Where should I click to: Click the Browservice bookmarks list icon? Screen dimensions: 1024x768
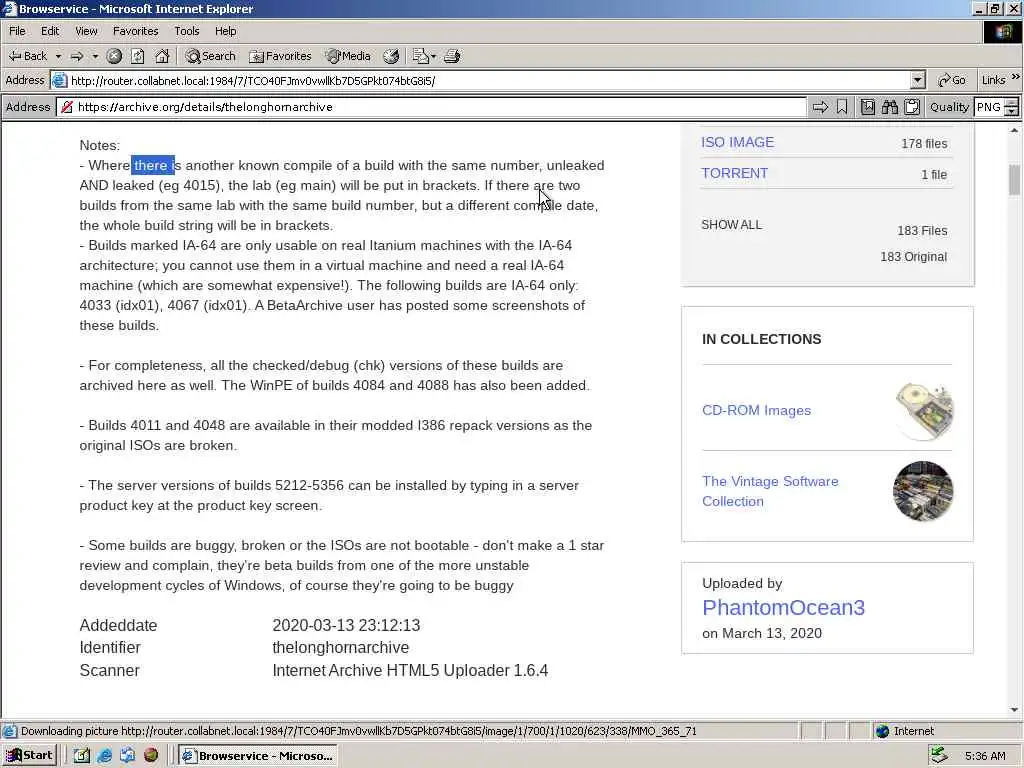(867, 107)
